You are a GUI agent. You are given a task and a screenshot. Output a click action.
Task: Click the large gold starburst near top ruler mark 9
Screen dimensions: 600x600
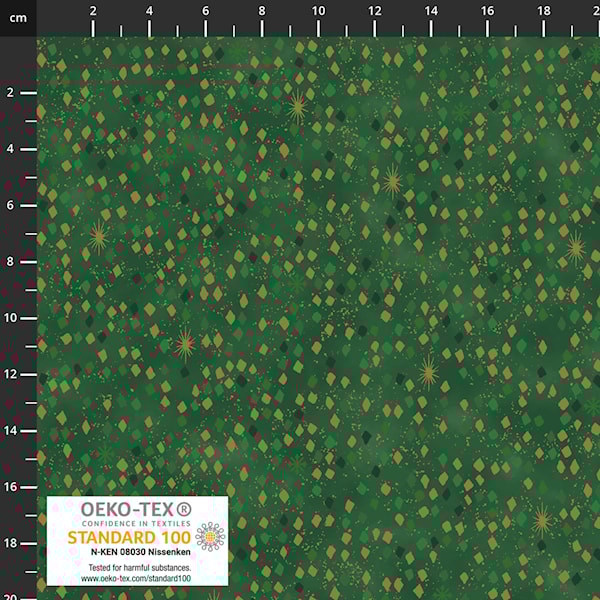(x=297, y=104)
